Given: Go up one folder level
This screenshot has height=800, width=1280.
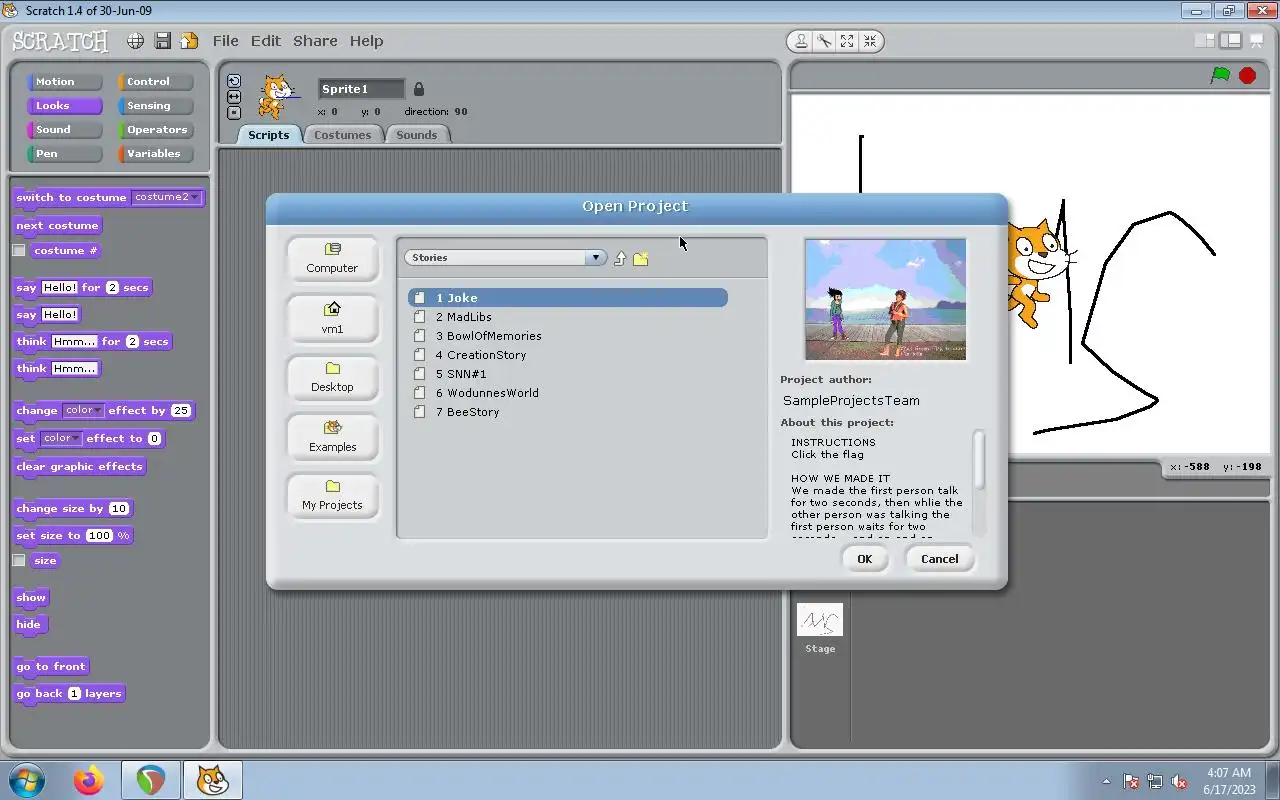Looking at the screenshot, I should [620, 258].
